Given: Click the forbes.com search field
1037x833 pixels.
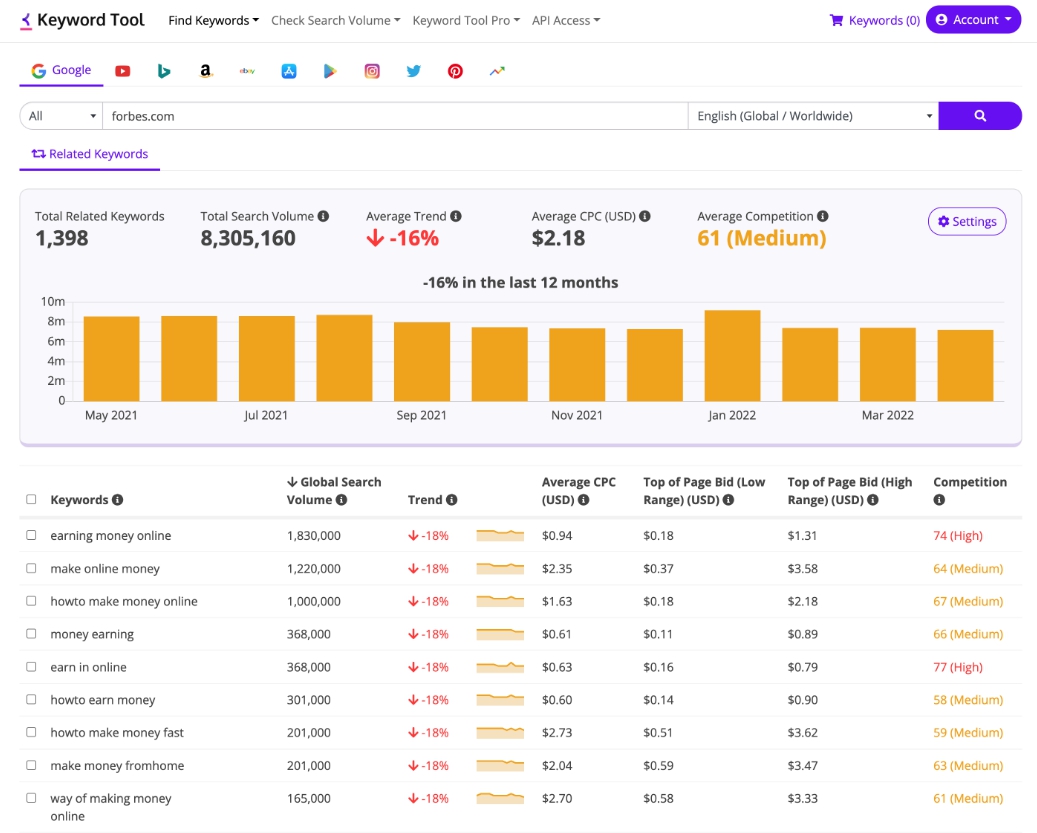Looking at the screenshot, I should click(x=395, y=116).
